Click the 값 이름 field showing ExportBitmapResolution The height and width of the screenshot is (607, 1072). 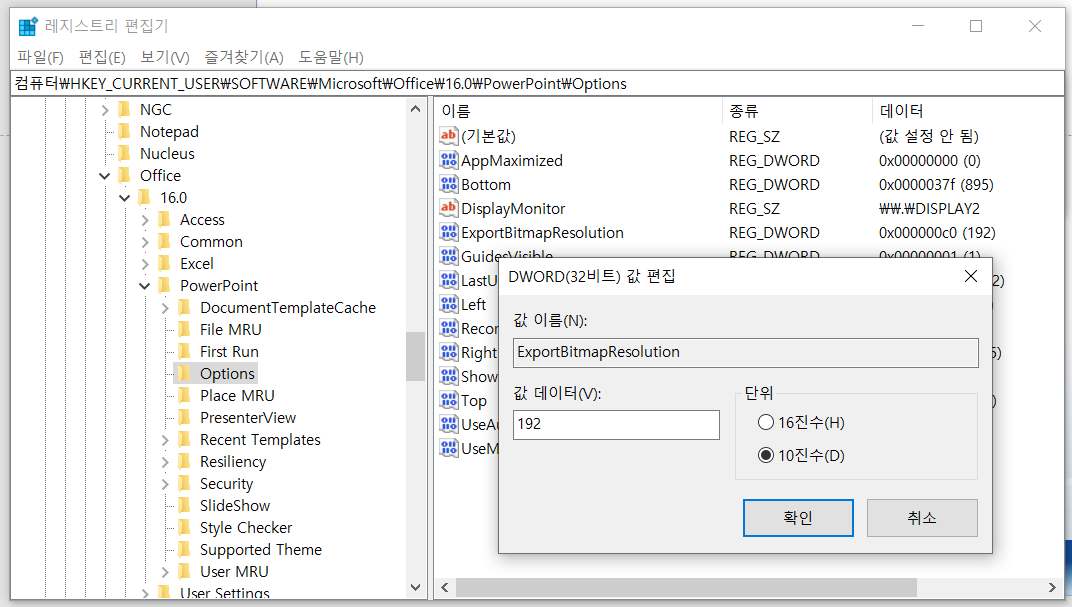pyautogui.click(x=746, y=353)
